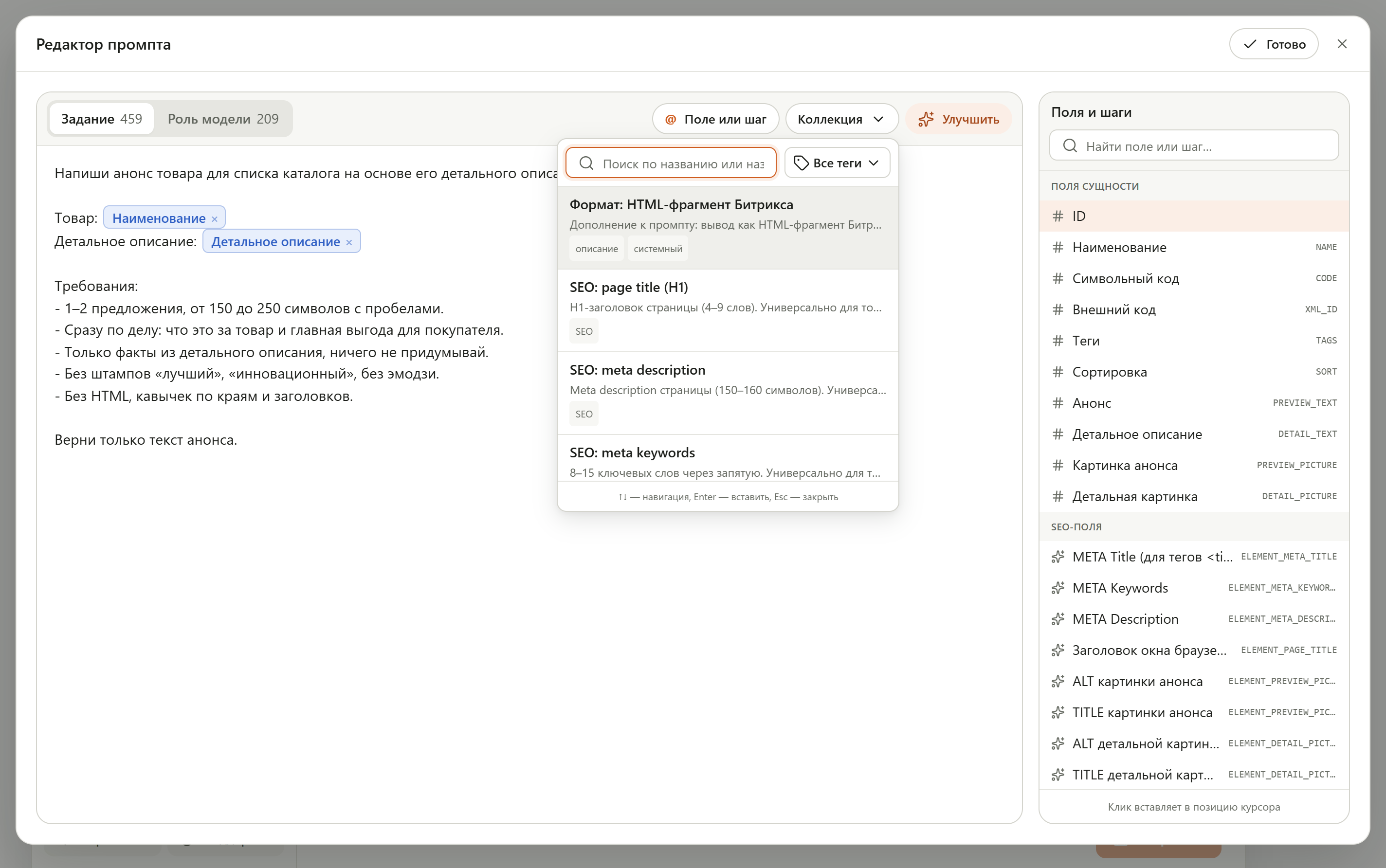The height and width of the screenshot is (868, 1386).
Task: Expand the Коллекция dropdown
Action: 841,119
